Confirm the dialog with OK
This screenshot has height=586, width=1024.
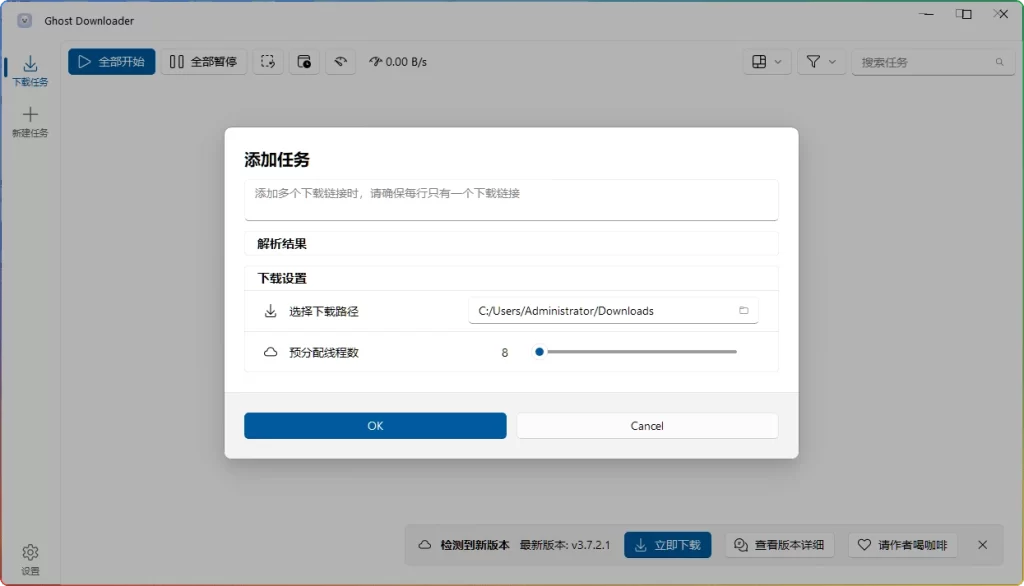click(x=375, y=425)
